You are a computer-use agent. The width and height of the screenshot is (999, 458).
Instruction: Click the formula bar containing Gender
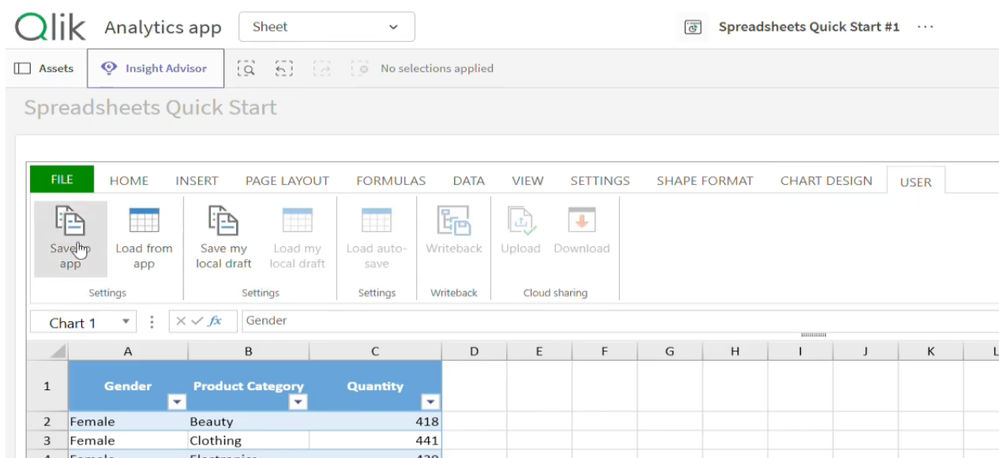tap(621, 321)
